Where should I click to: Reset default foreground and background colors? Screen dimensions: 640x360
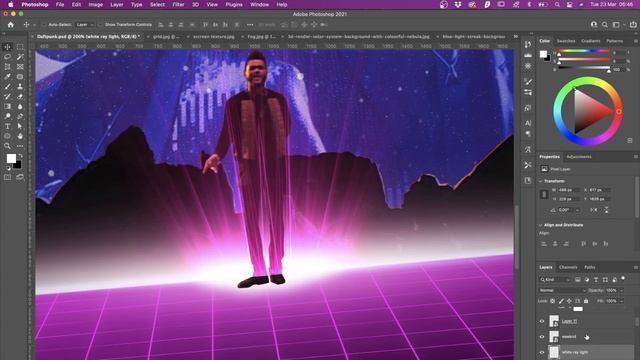[8, 168]
